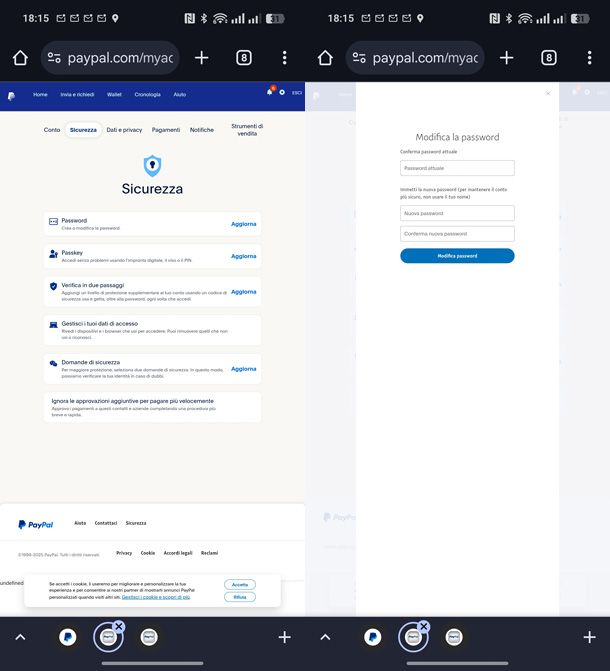Switch to first PayPal tab in right phone bottom strip

(372, 637)
